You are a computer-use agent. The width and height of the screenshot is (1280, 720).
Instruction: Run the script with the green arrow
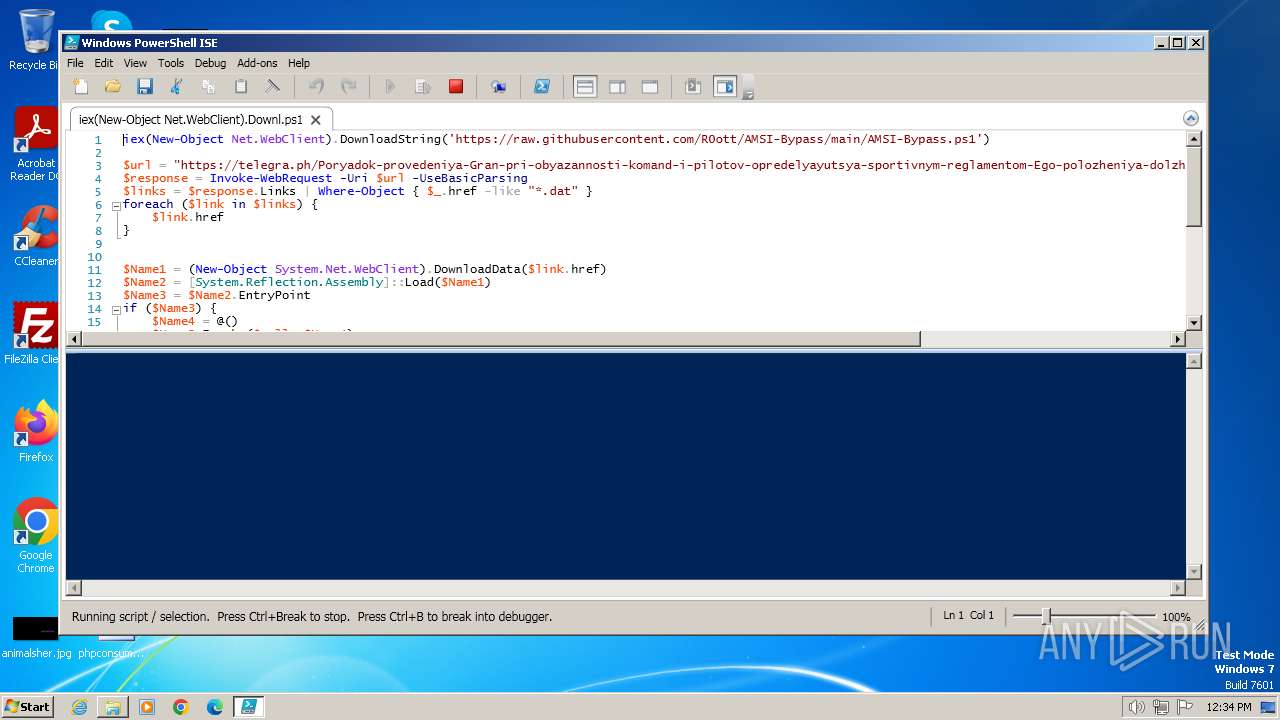coord(390,87)
